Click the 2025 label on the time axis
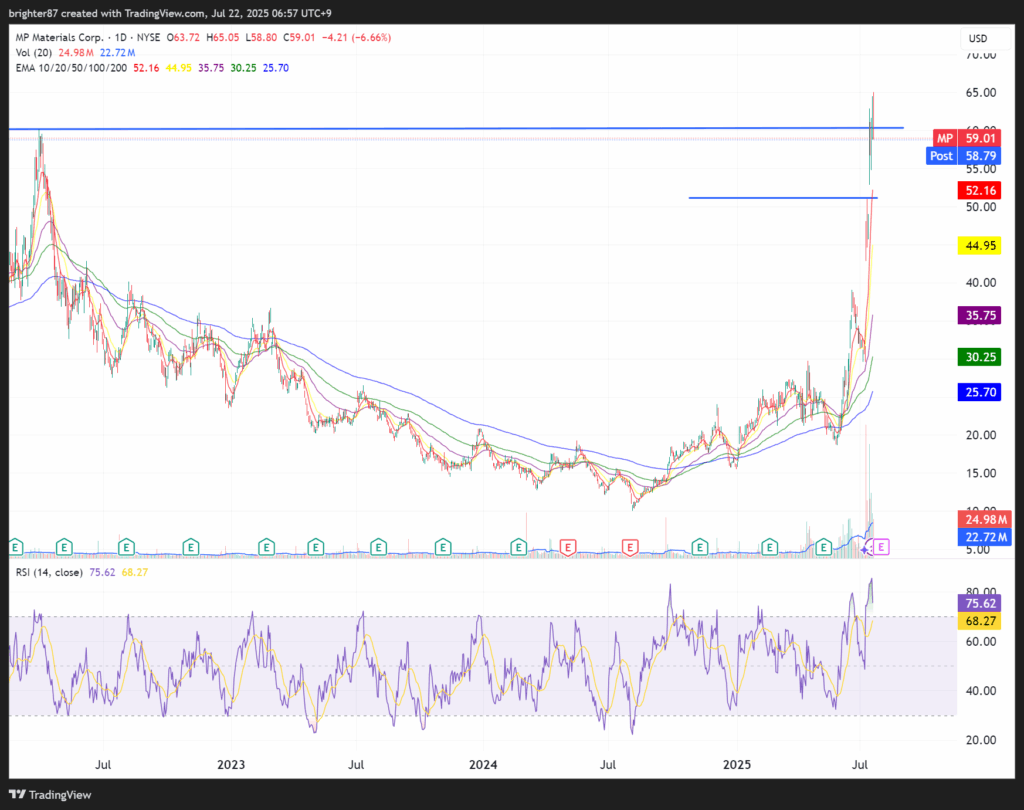Screen dimensions: 1024x810 [x=737, y=764]
